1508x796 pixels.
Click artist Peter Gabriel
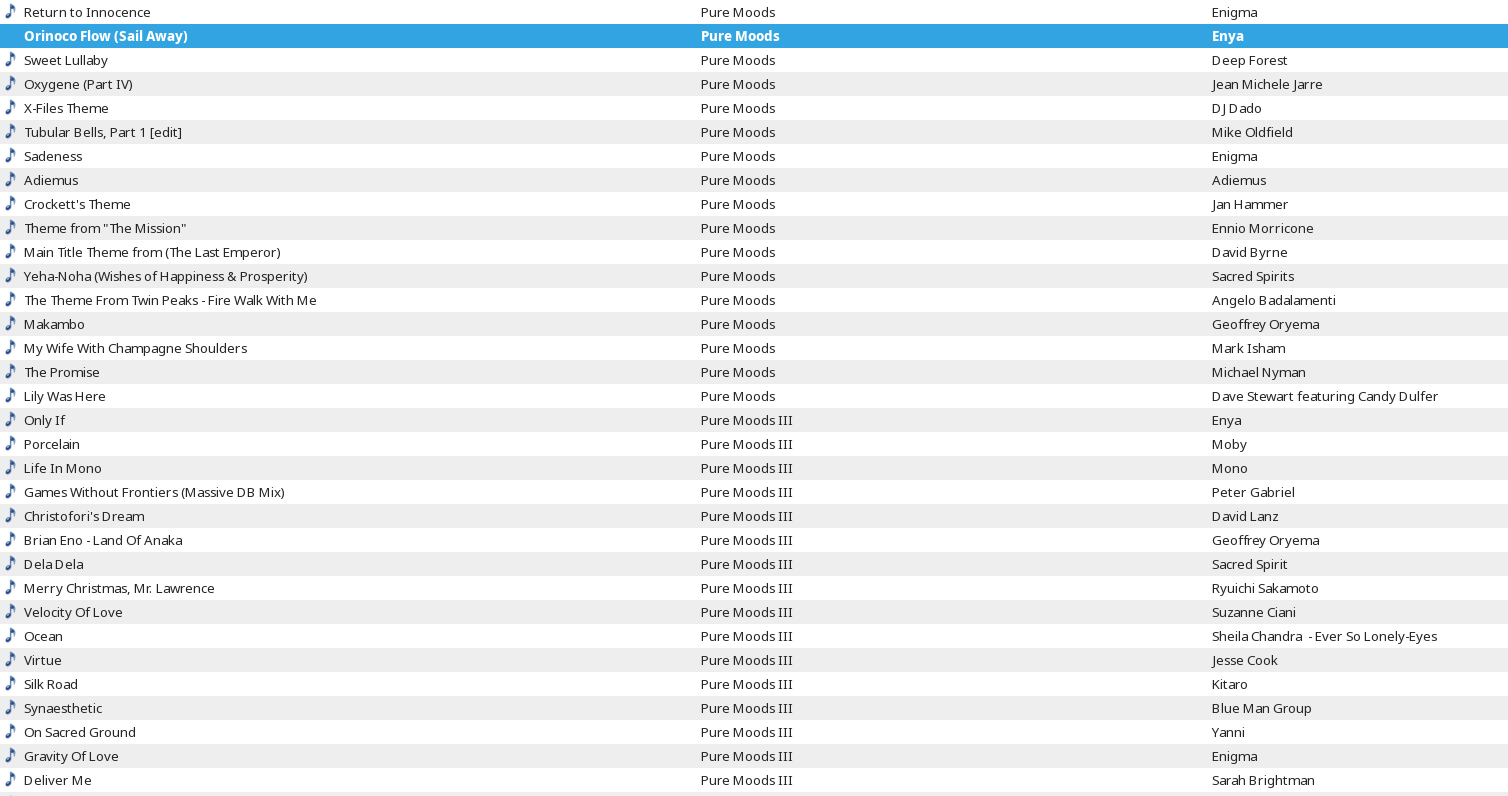[1253, 492]
